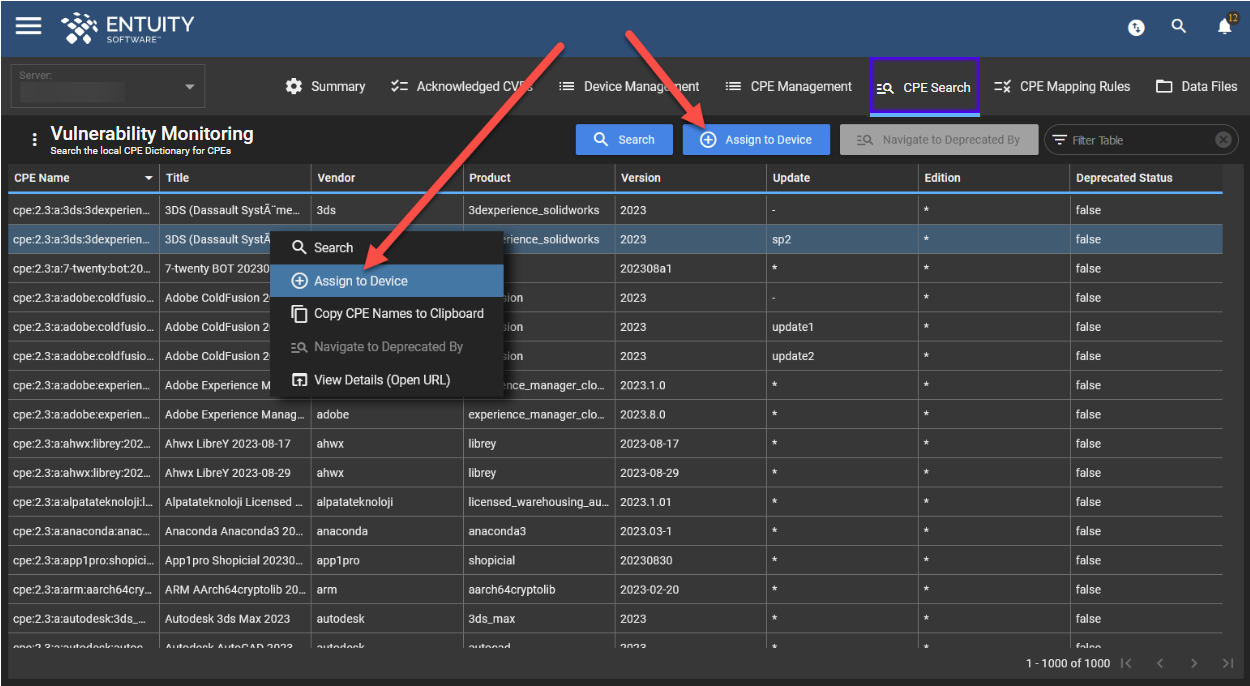Go to the previous page

(1160, 663)
